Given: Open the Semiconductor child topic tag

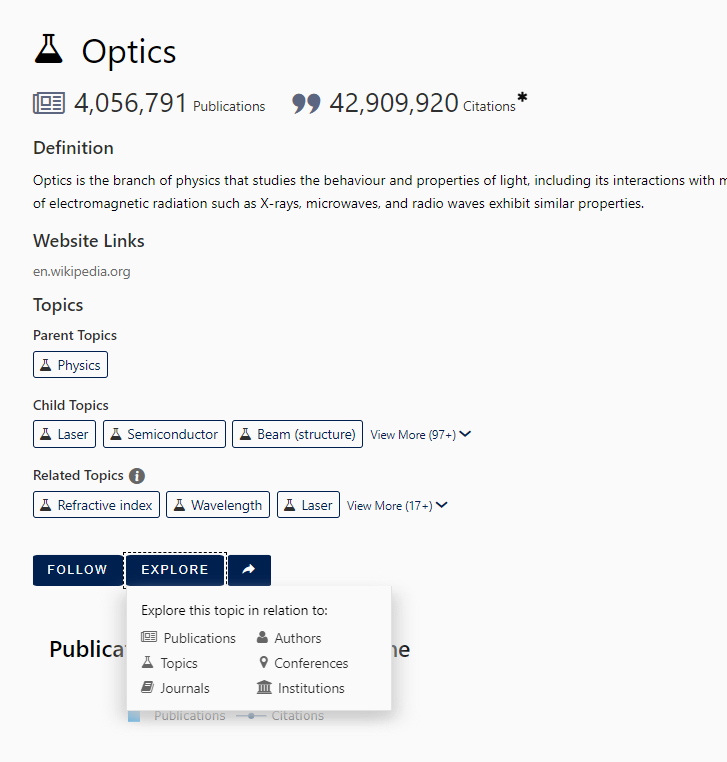Looking at the screenshot, I should (x=164, y=434).
